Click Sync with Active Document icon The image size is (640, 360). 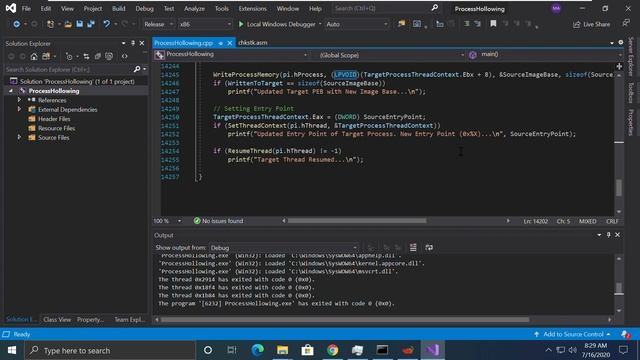(x=86, y=56)
